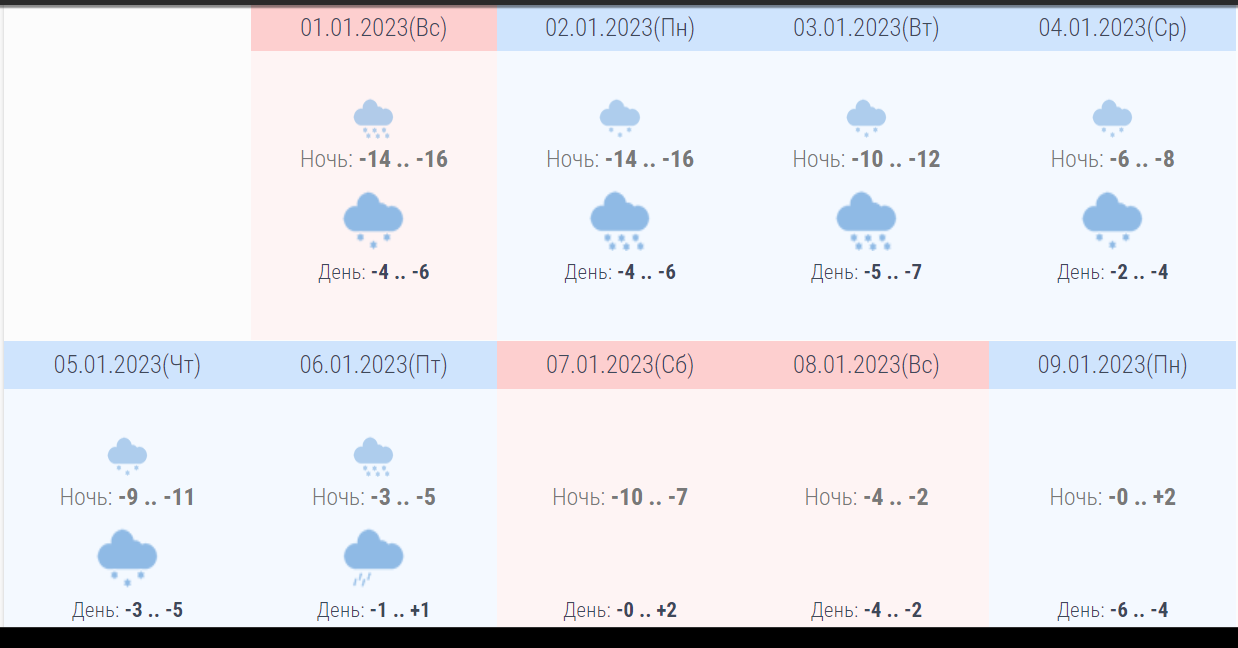Select the 09.01.2023(Пн) date header
Screen dimensions: 1238x648
[x=1113, y=365]
